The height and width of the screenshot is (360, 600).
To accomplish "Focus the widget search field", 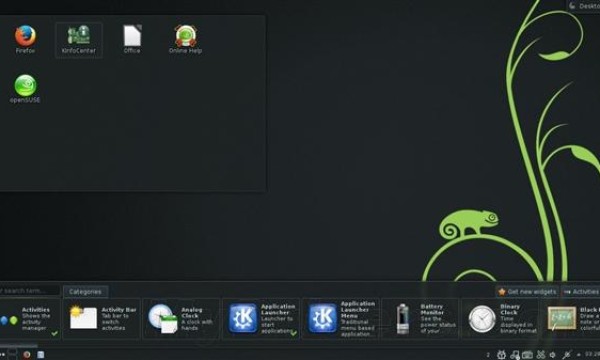I will tap(29, 291).
